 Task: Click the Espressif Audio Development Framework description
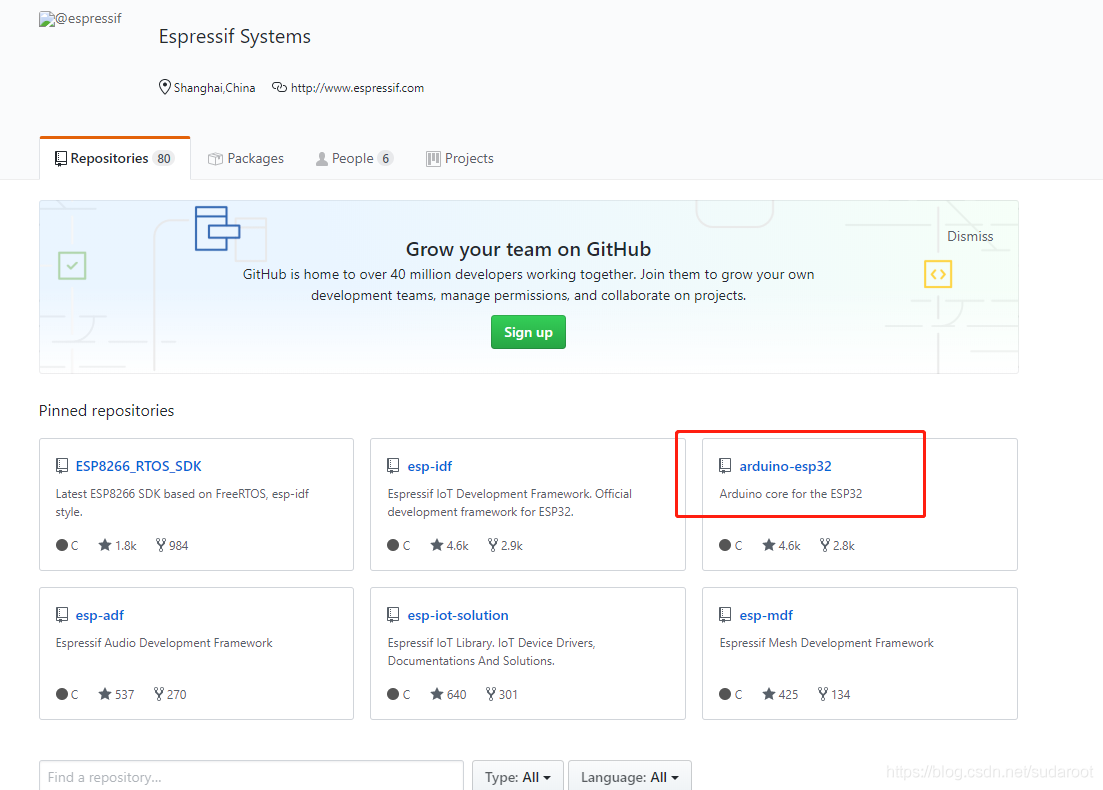164,643
